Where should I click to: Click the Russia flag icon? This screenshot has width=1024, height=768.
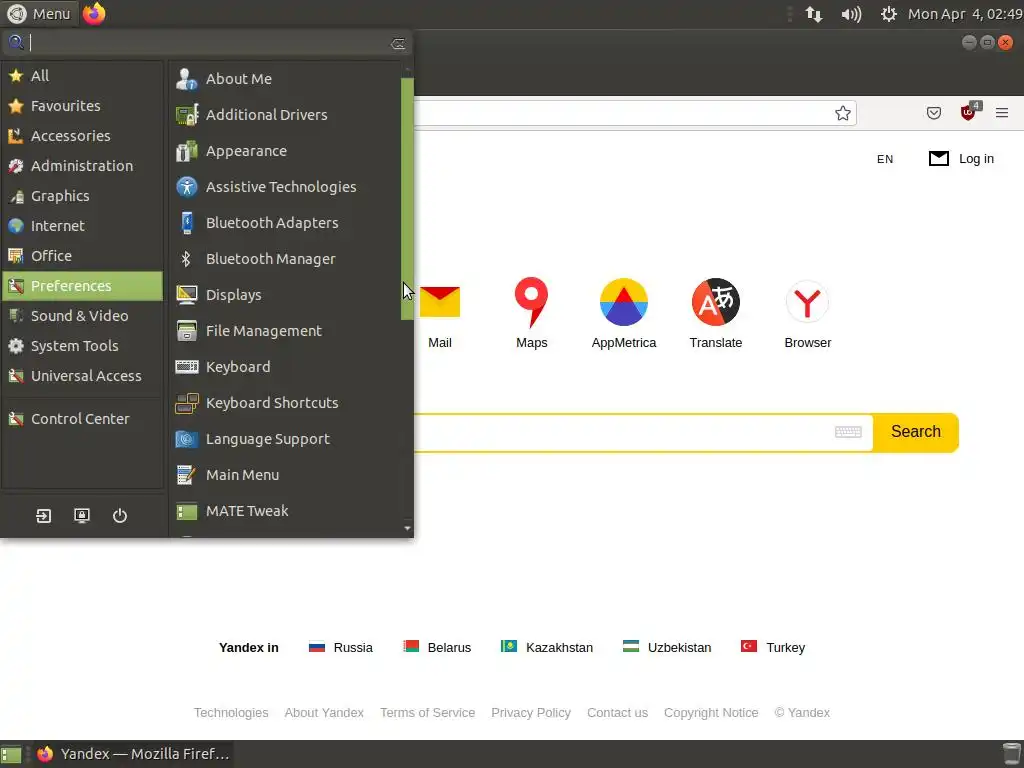pyautogui.click(x=317, y=647)
